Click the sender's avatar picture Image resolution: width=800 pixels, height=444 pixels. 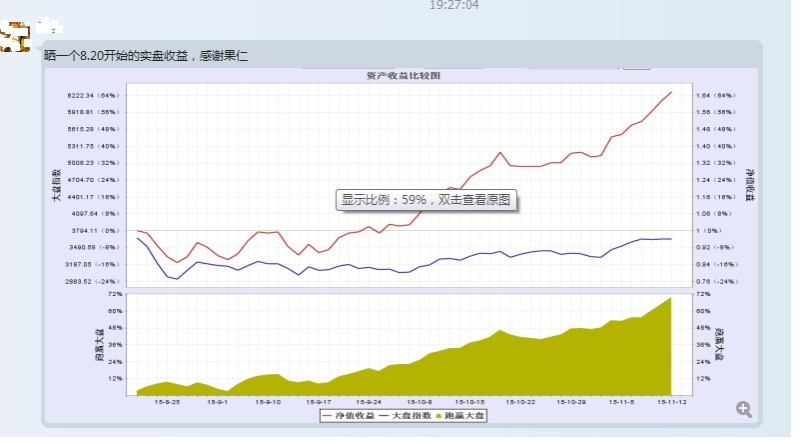(x=17, y=37)
